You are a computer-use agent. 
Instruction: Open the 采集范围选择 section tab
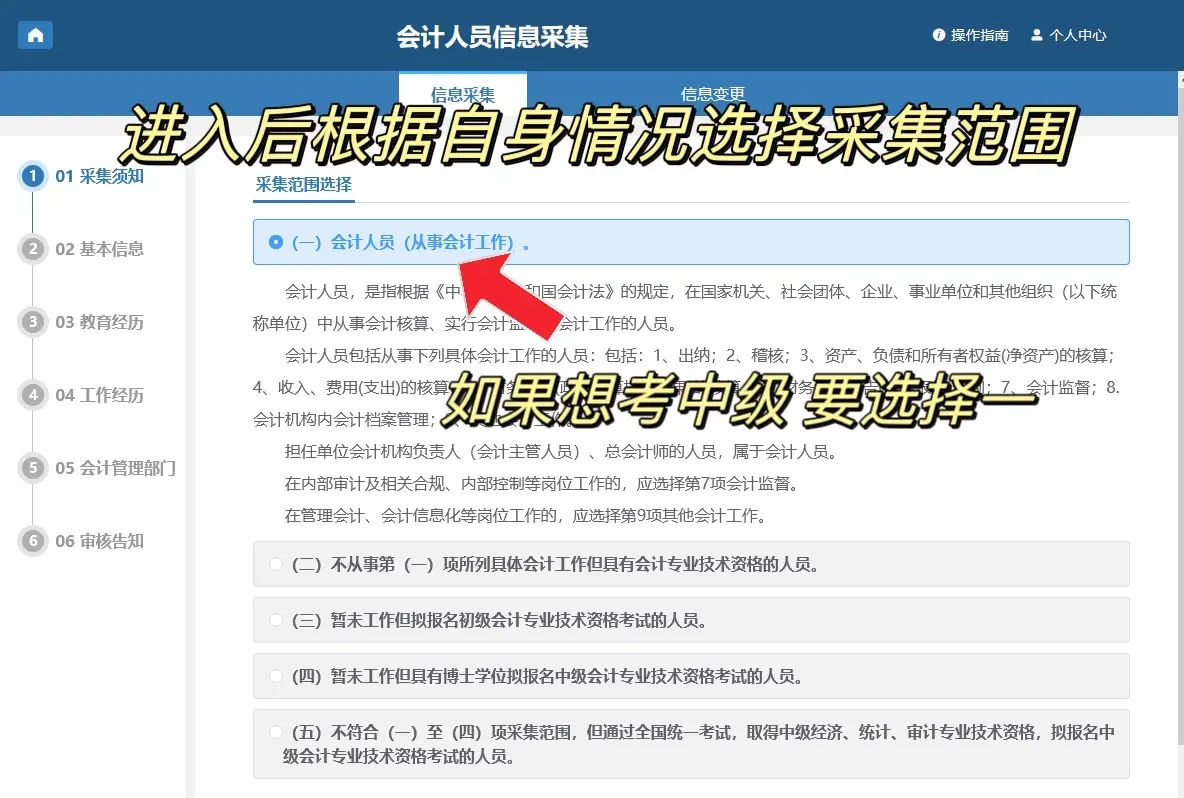click(303, 185)
